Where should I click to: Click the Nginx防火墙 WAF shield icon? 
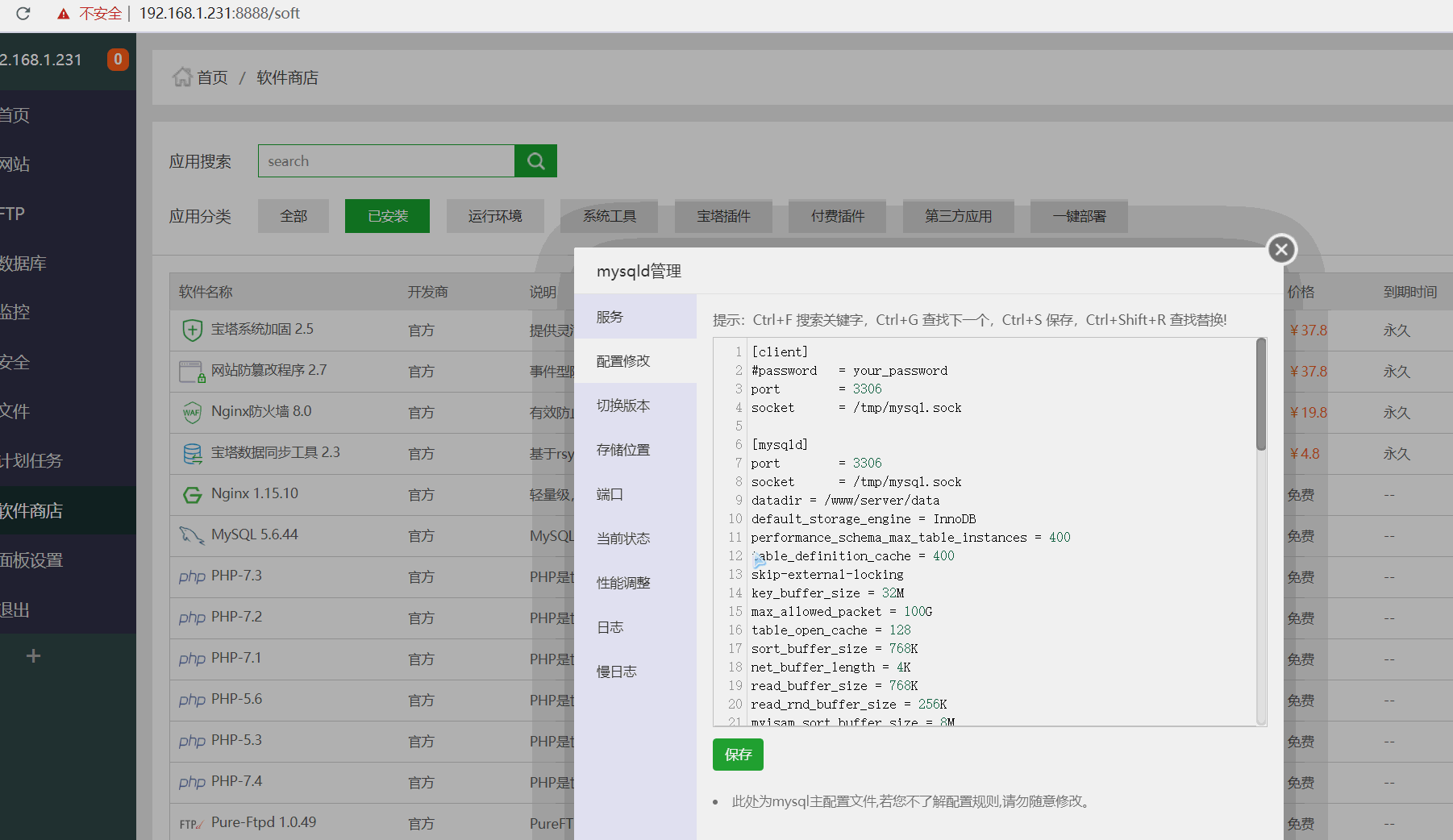(192, 413)
